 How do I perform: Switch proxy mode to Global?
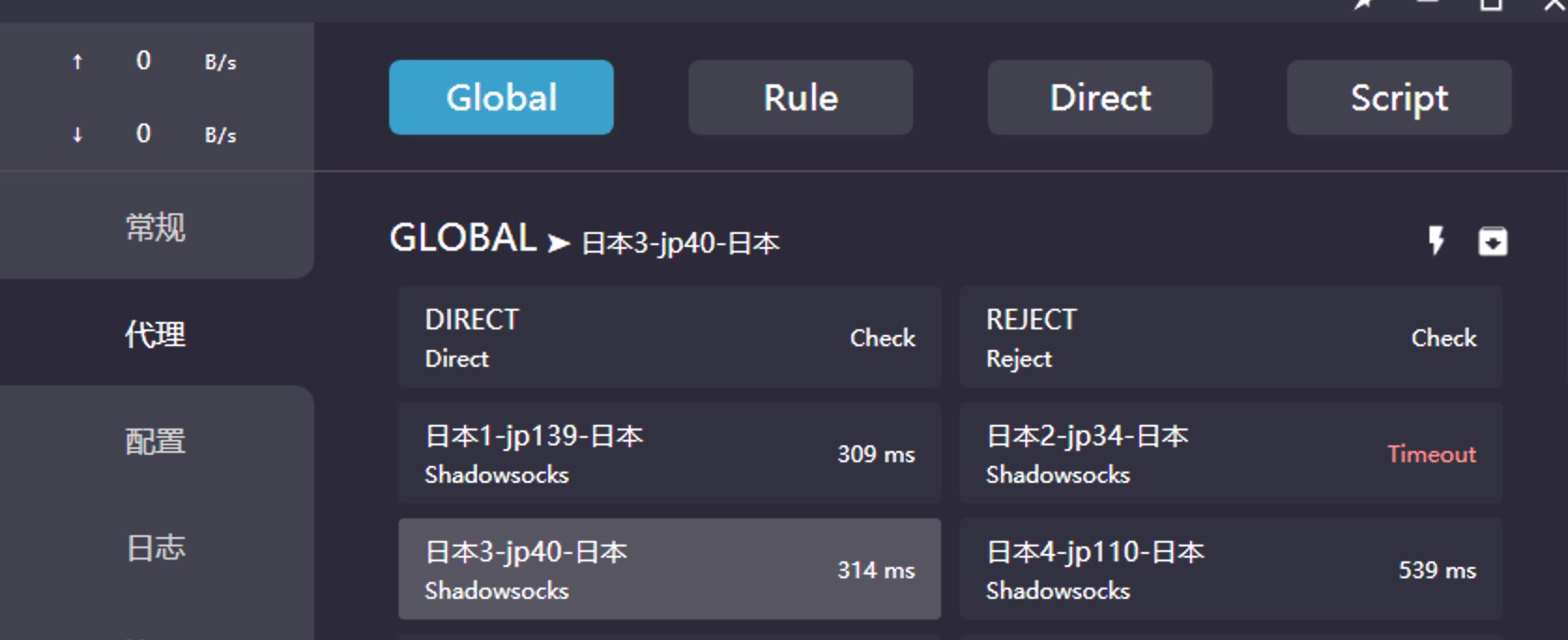click(501, 97)
